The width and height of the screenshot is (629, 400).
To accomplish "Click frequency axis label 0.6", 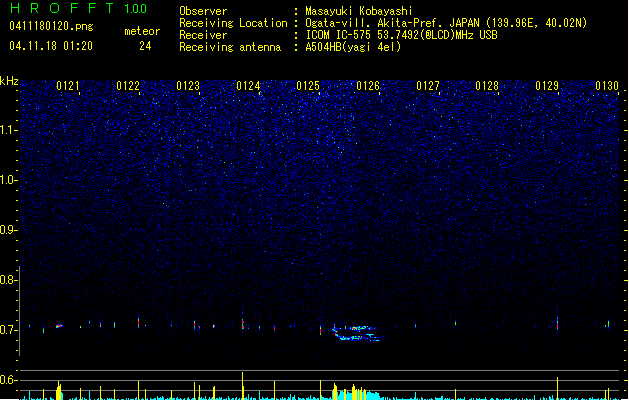I will point(9,380).
